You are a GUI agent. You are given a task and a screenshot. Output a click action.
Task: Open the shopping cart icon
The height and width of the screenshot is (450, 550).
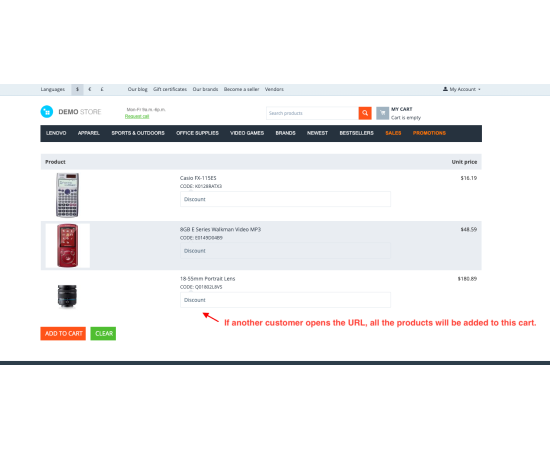tap(382, 113)
